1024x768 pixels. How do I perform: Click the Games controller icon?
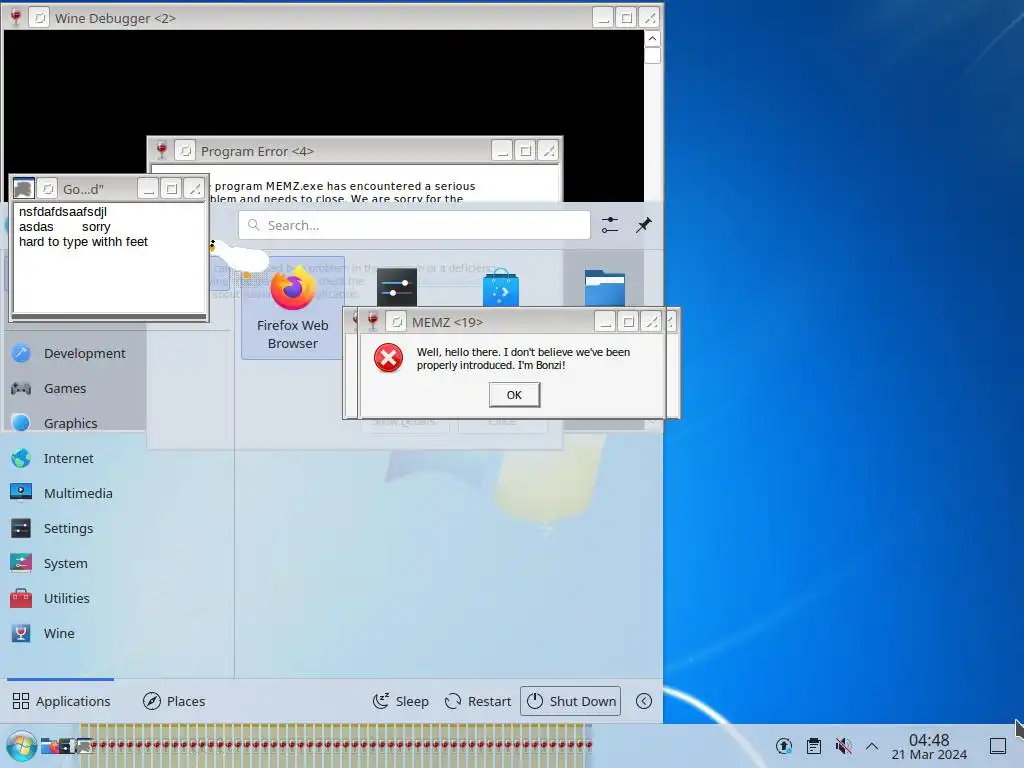coord(21,389)
